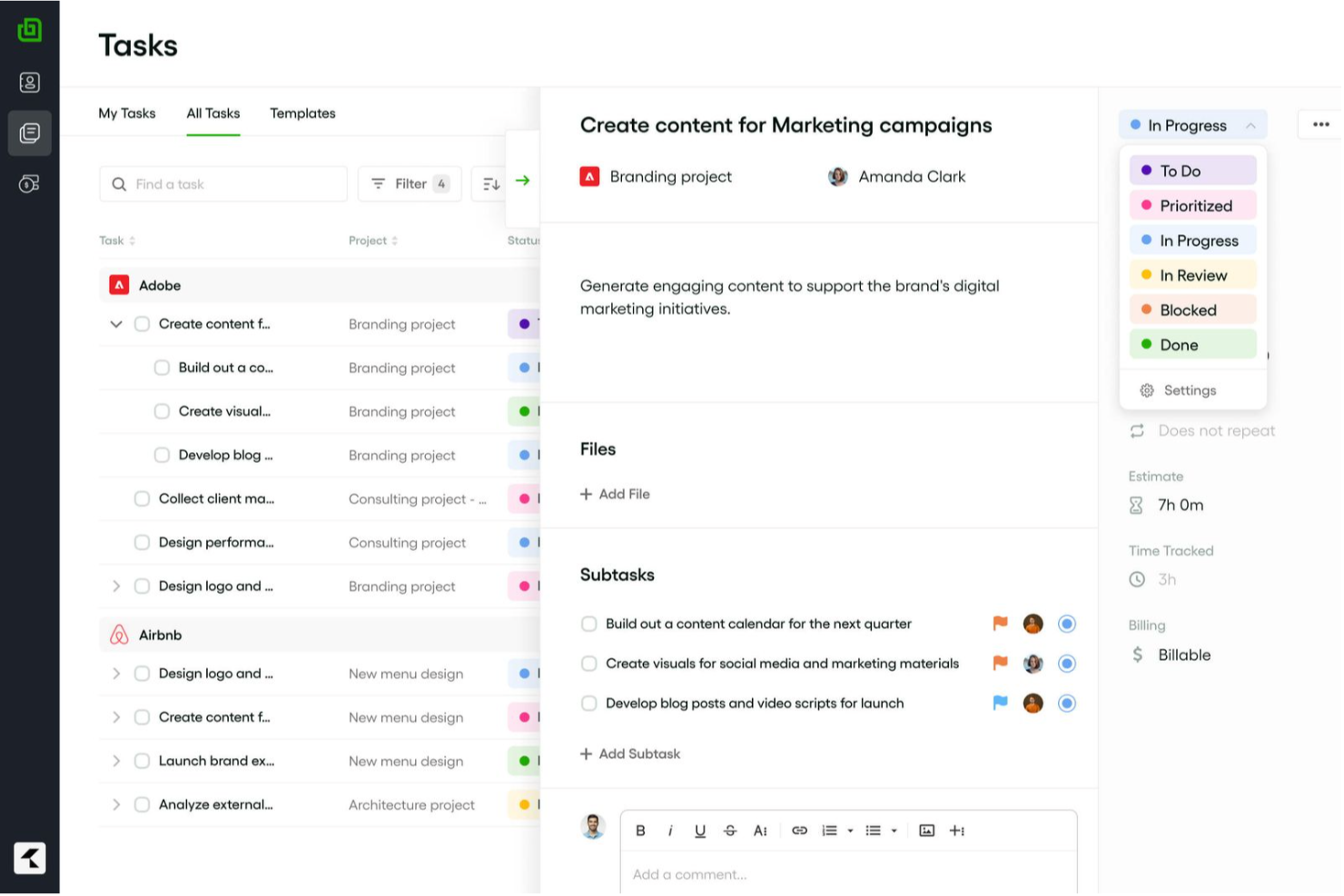Expand Create content f... under Airbnb

116,717
